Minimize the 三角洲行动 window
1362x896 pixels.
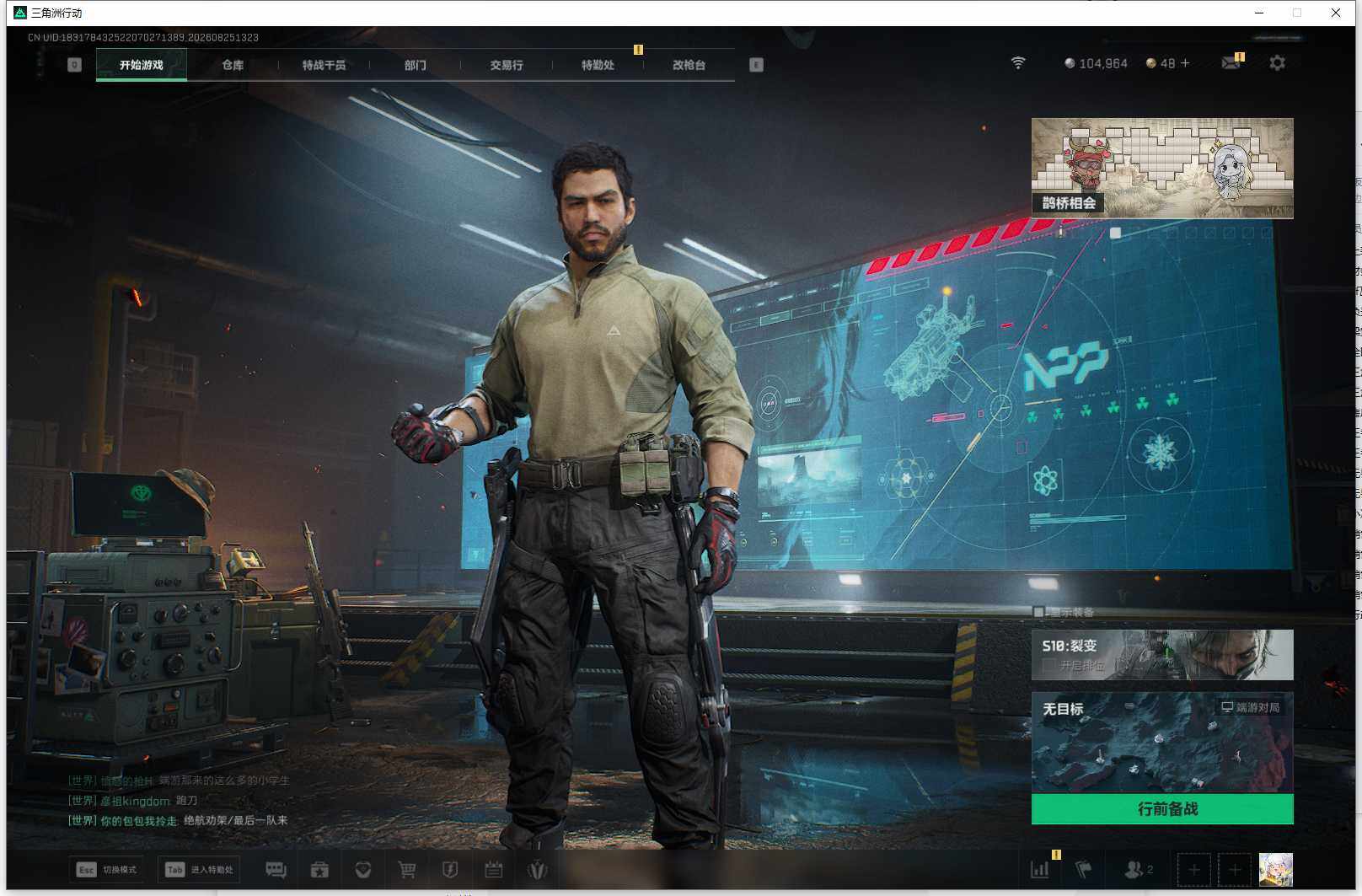[x=1259, y=13]
